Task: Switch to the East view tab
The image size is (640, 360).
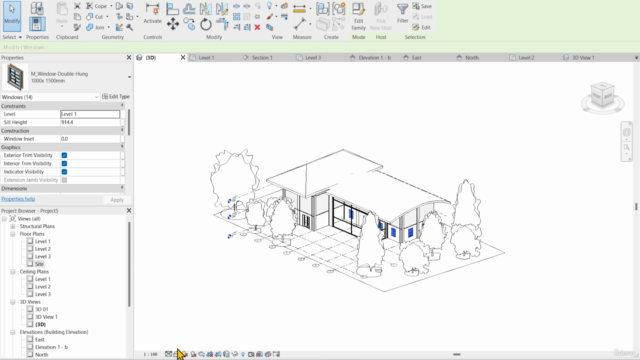Action: [x=416, y=58]
